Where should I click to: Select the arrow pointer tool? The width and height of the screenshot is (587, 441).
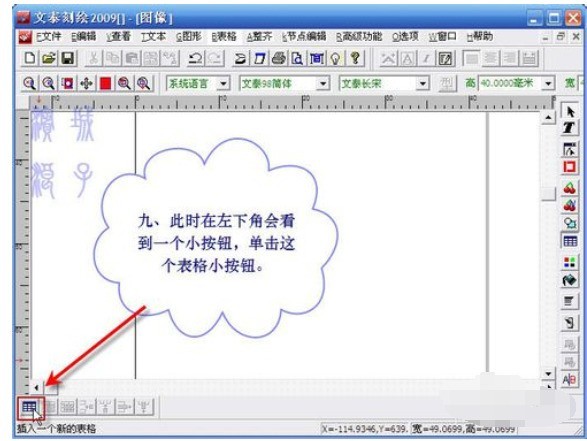pos(570,112)
